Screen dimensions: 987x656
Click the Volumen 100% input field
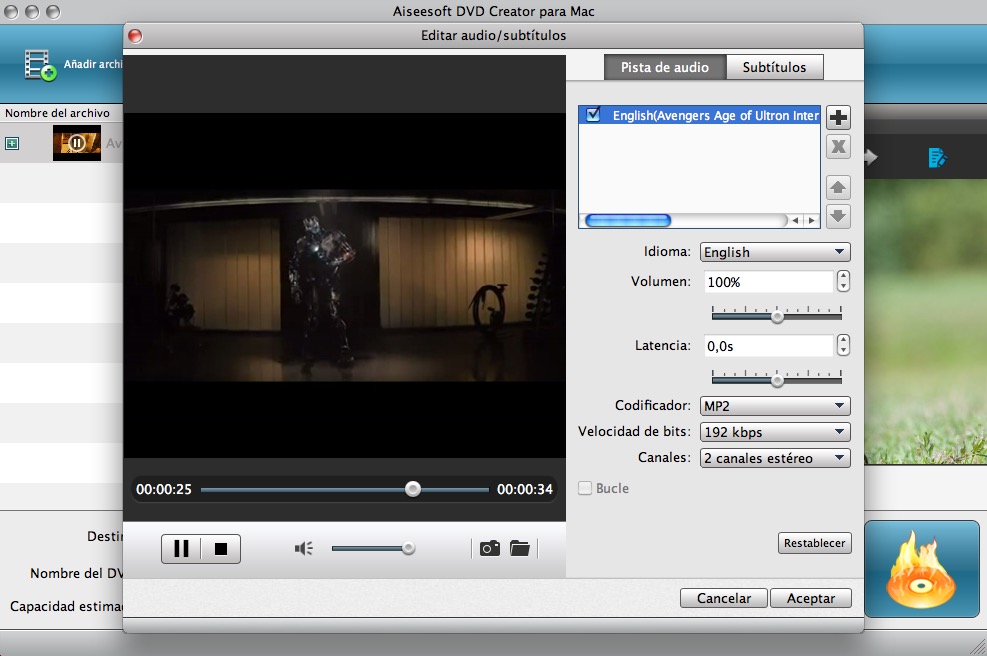pyautogui.click(x=769, y=281)
